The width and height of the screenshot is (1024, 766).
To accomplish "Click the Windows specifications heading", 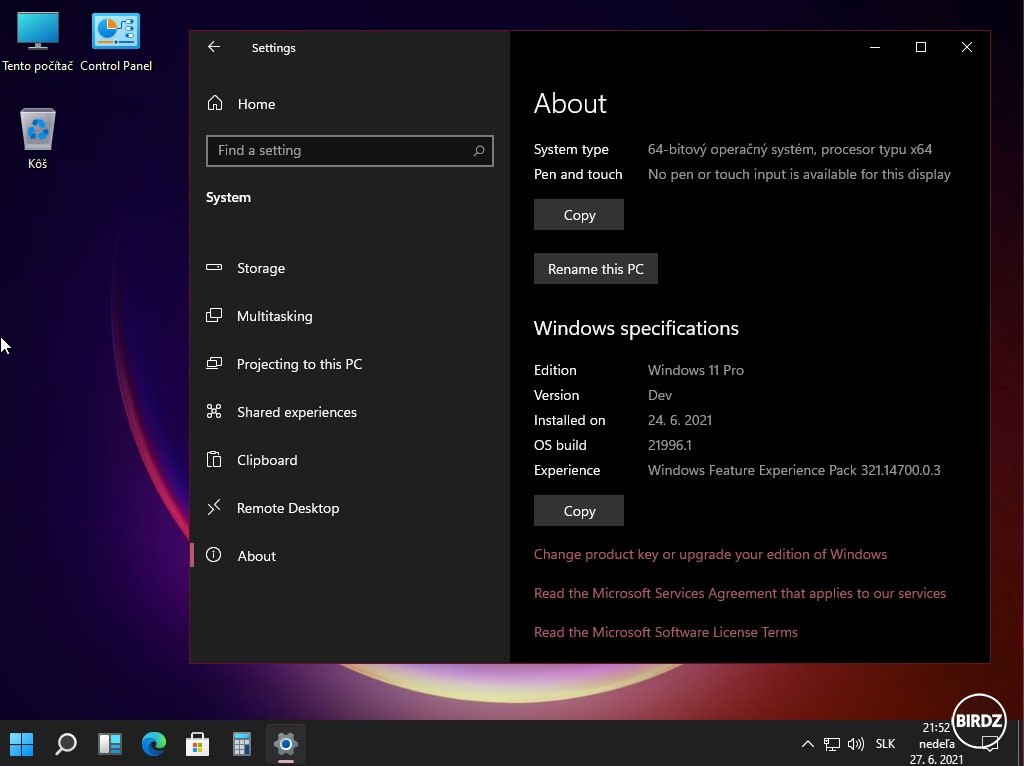I will (636, 328).
